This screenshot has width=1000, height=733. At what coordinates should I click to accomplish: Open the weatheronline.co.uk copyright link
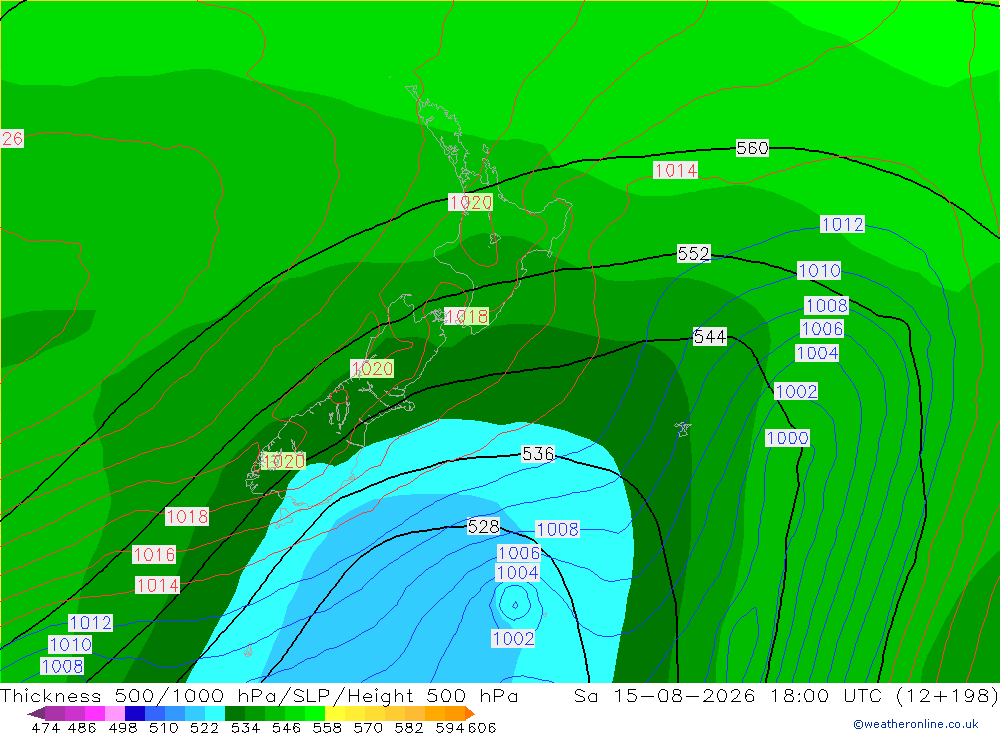[916, 724]
